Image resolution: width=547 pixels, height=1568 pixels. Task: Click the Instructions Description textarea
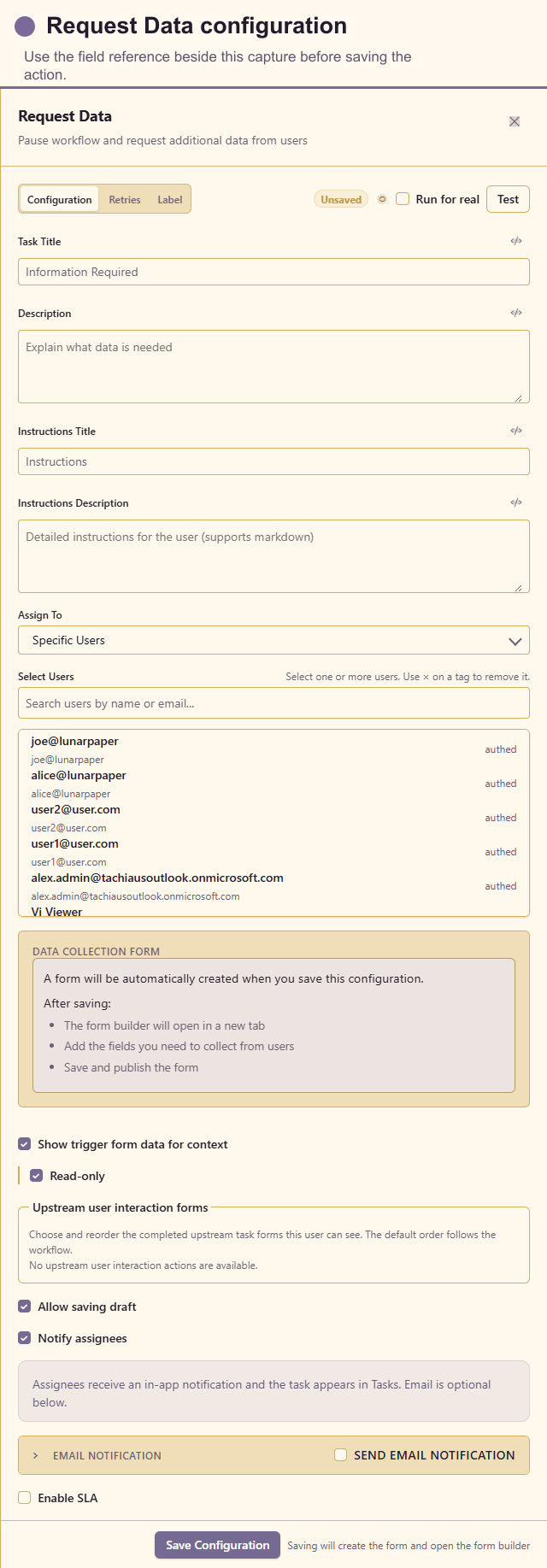pyautogui.click(x=273, y=556)
